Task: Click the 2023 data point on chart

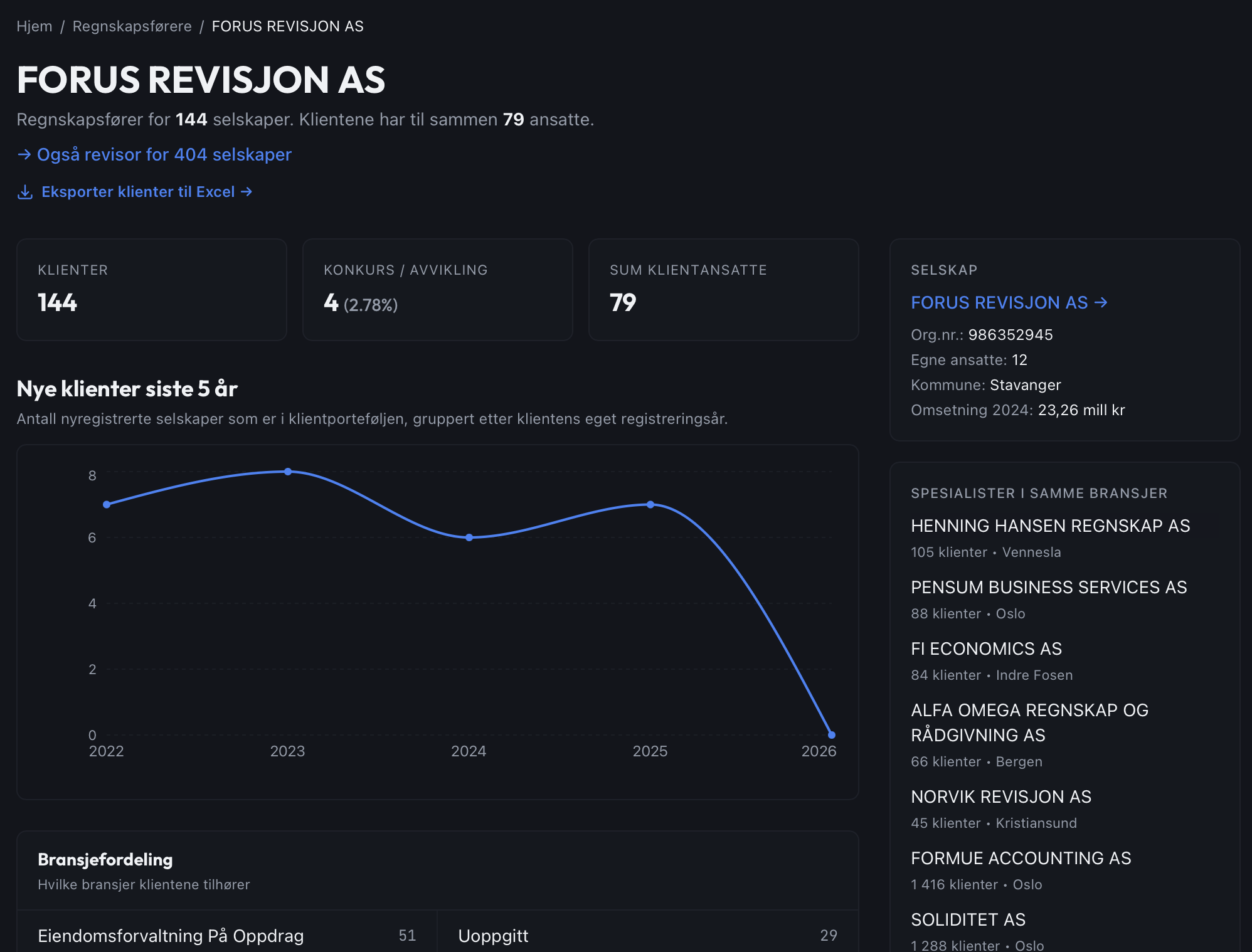Action: pyautogui.click(x=288, y=472)
